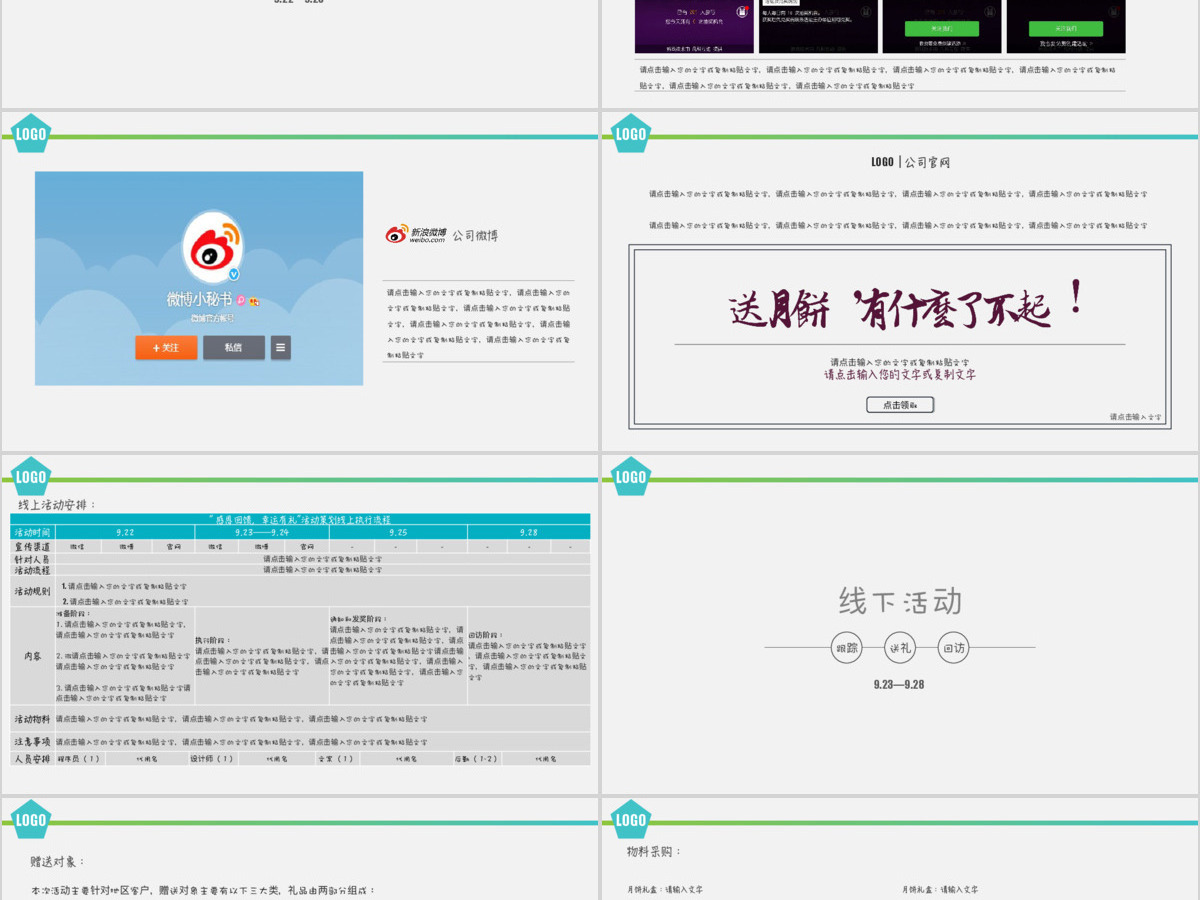Click the 活动时间 header cell
Image resolution: width=1200 pixels, height=900 pixels.
tap(33, 533)
